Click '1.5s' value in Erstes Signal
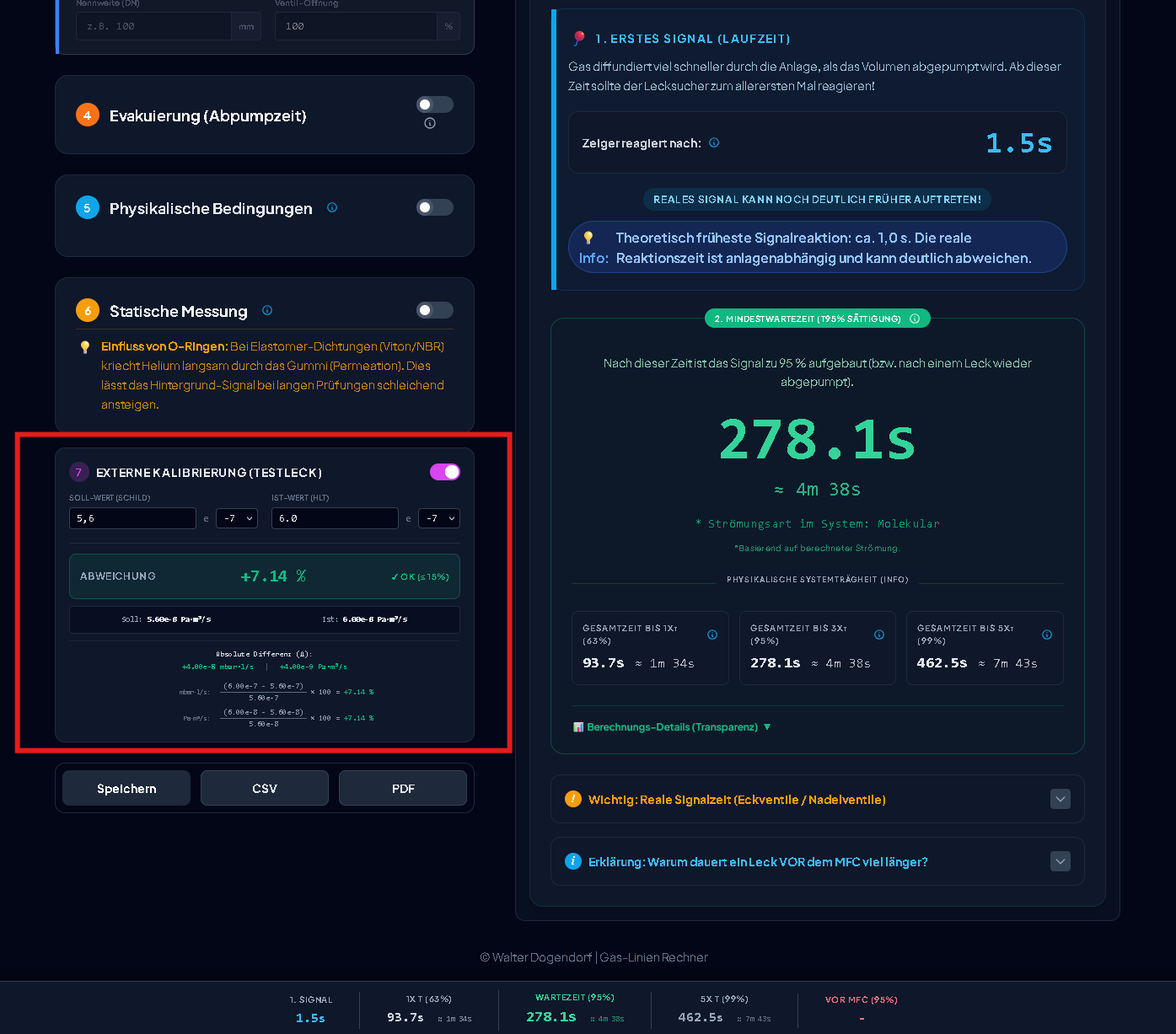 pos(1019,143)
